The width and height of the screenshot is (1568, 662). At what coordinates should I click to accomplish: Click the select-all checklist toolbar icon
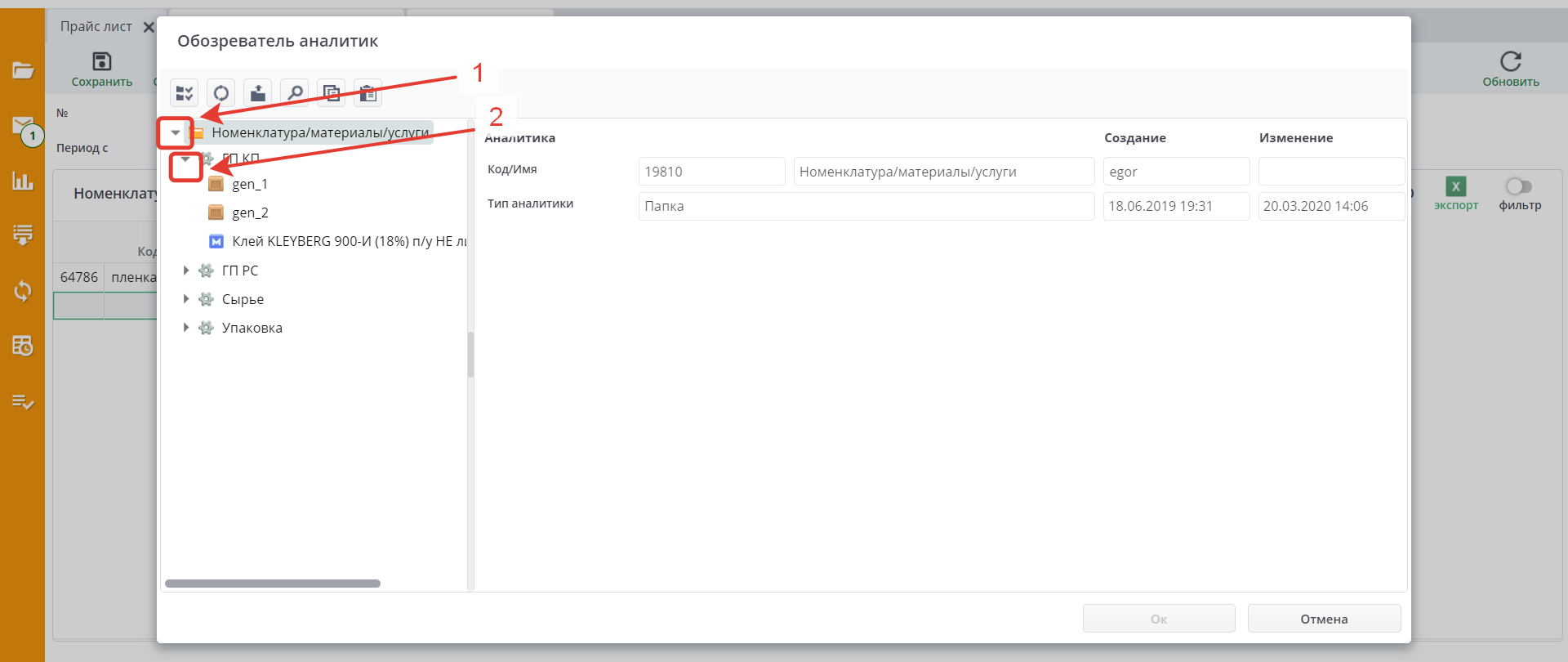(185, 93)
